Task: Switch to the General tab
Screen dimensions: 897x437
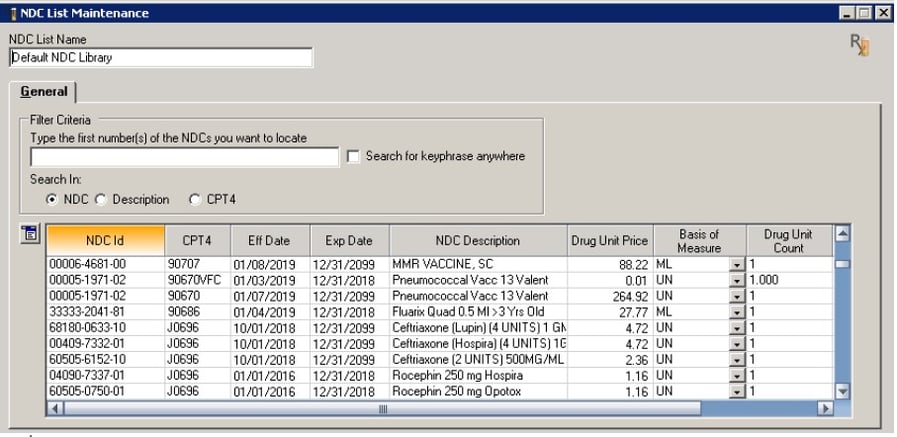Action: (44, 92)
